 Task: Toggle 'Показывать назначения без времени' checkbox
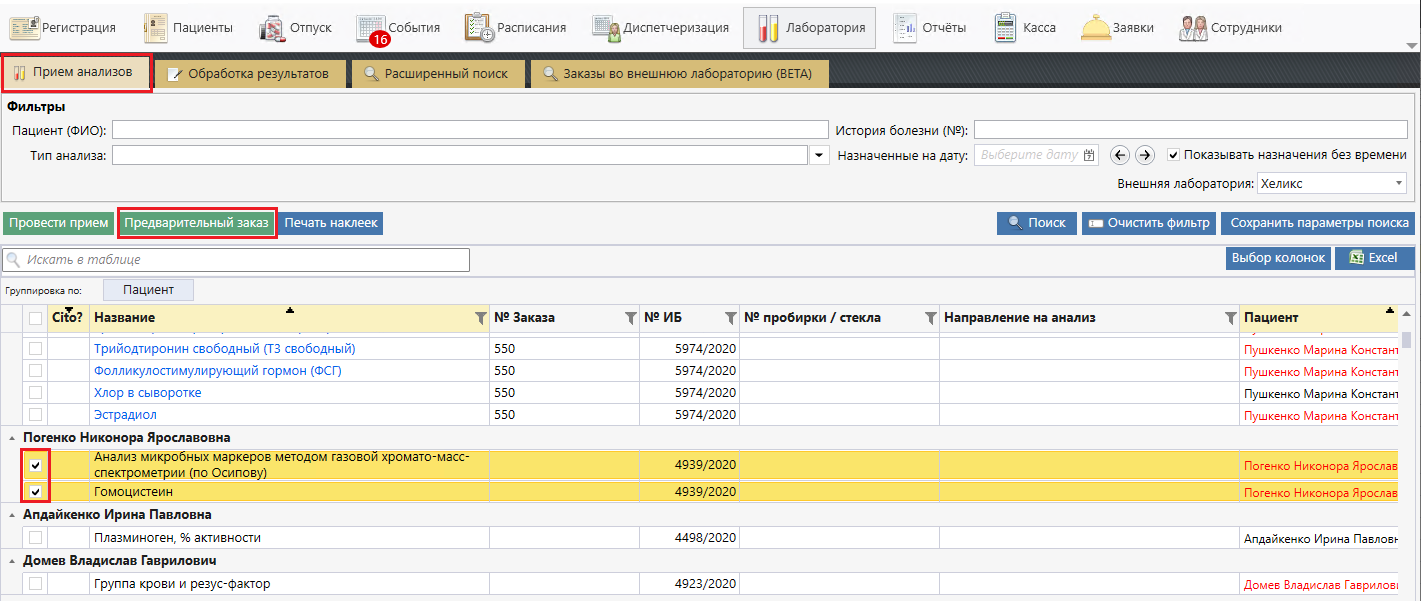(x=1174, y=155)
